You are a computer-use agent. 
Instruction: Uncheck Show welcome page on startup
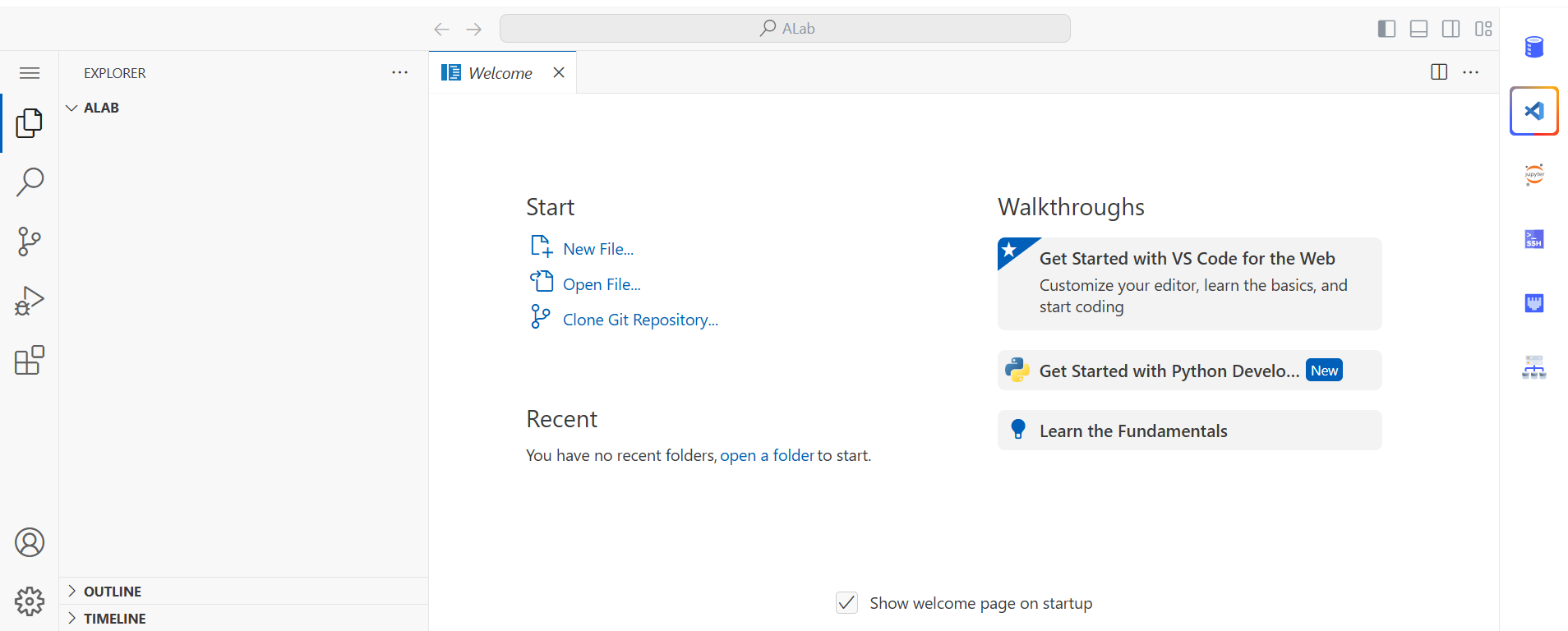click(x=846, y=603)
